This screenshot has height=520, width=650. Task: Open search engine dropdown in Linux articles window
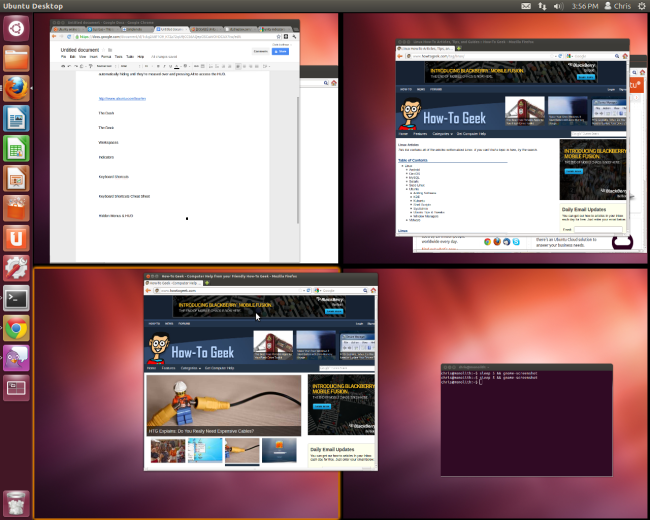coord(570,56)
